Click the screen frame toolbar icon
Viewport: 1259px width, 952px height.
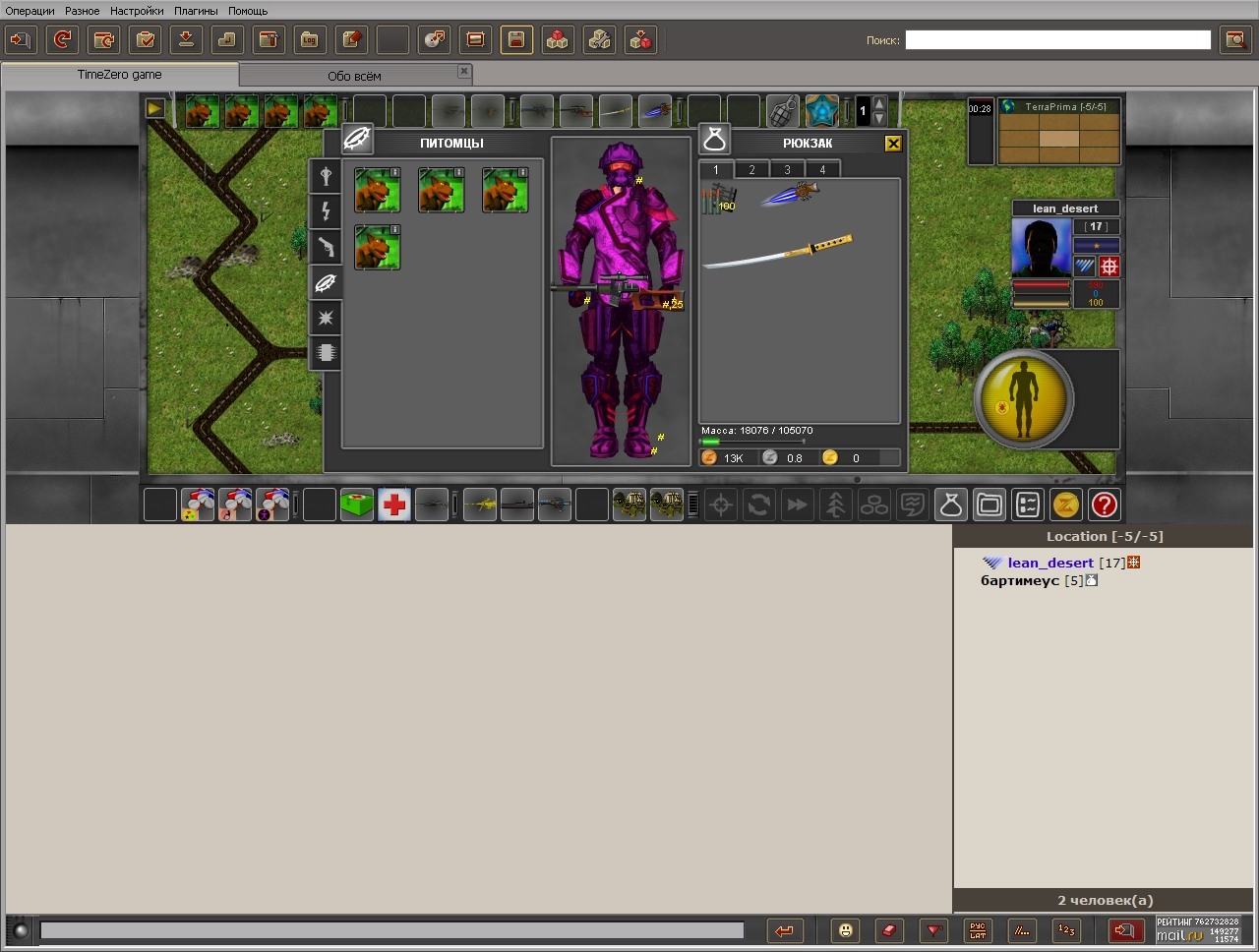(475, 40)
